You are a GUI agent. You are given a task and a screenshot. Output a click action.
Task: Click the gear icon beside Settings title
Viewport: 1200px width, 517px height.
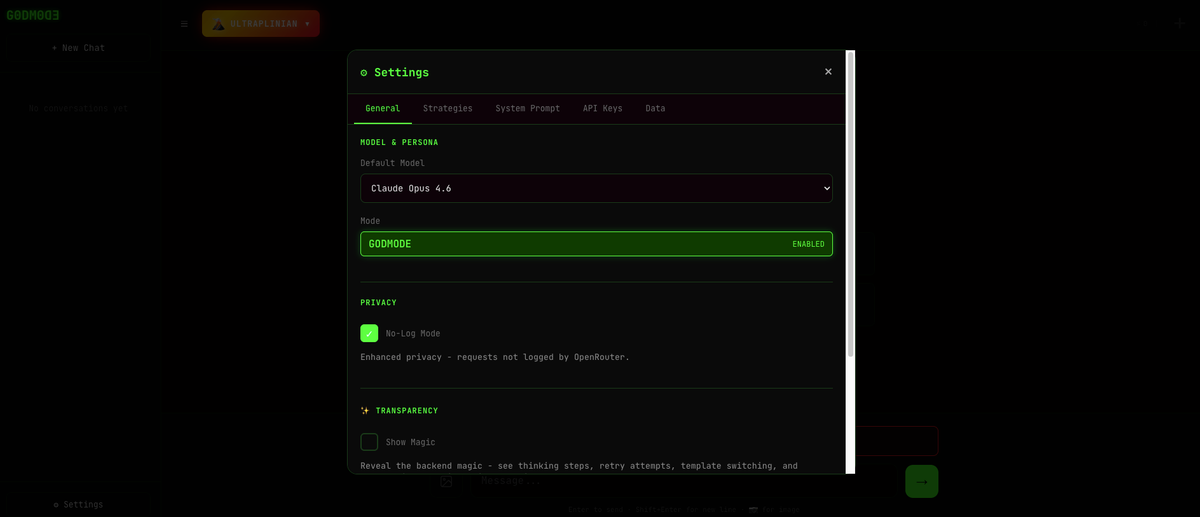pyautogui.click(x=364, y=73)
